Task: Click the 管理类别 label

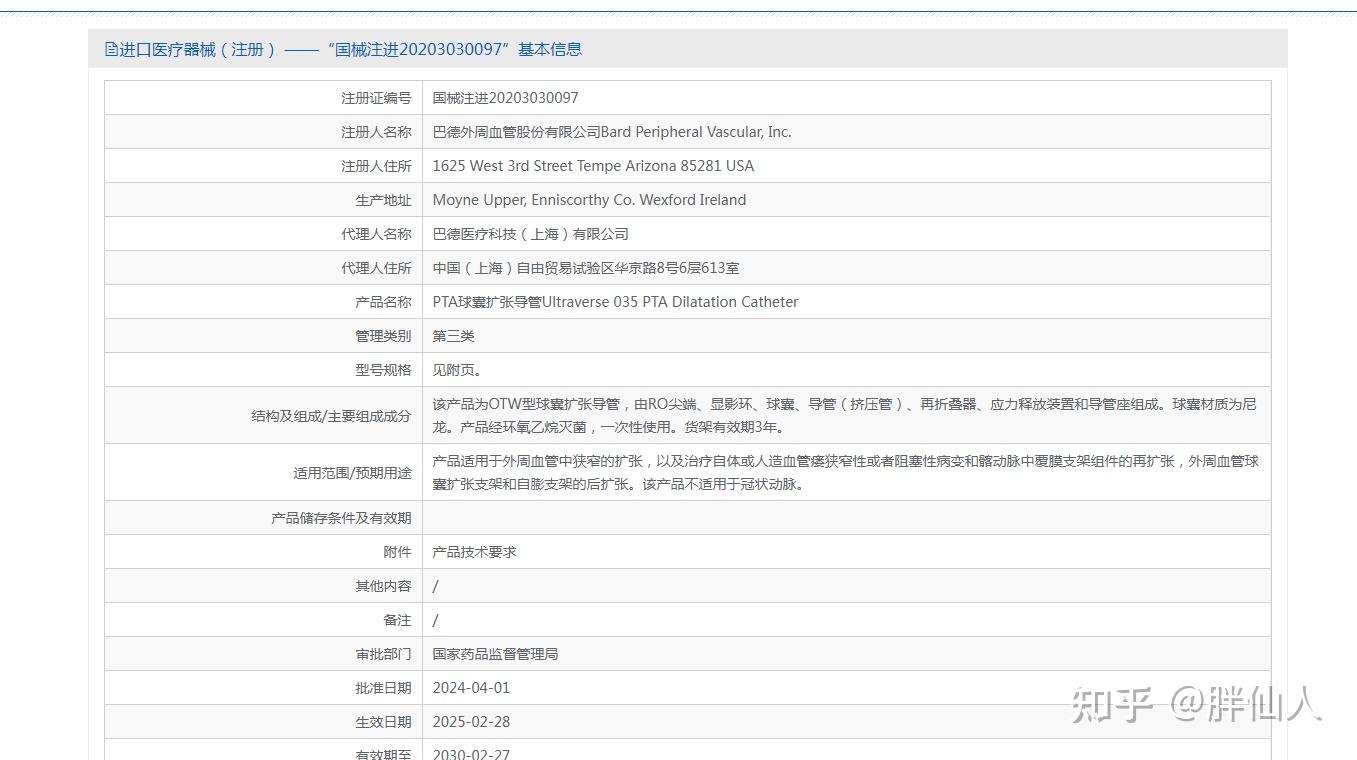Action: (x=383, y=336)
